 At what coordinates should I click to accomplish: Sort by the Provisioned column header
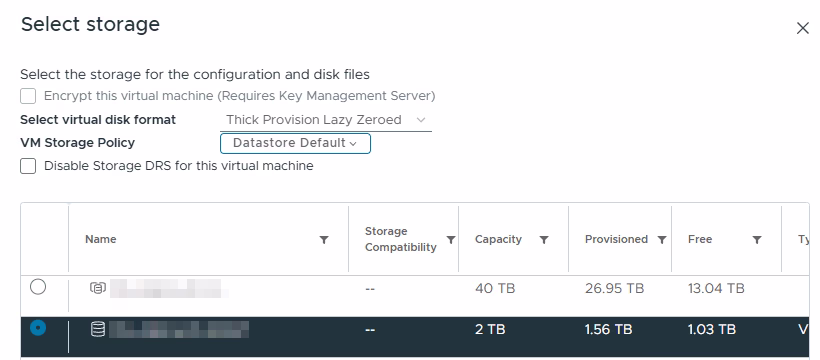click(x=616, y=239)
